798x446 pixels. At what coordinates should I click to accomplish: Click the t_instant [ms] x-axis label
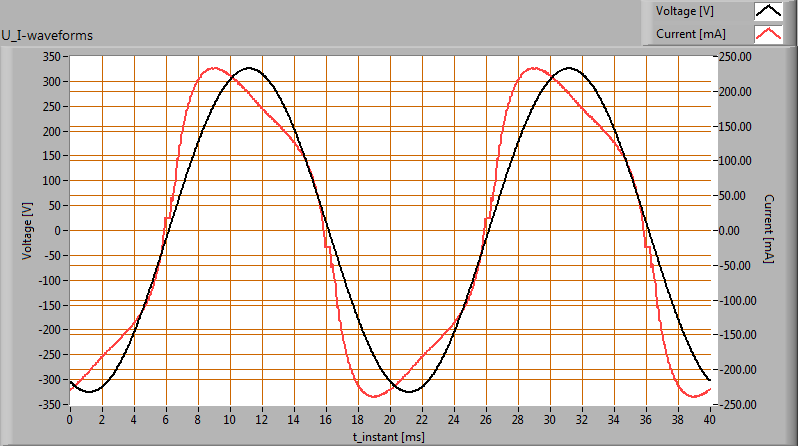click(388, 437)
